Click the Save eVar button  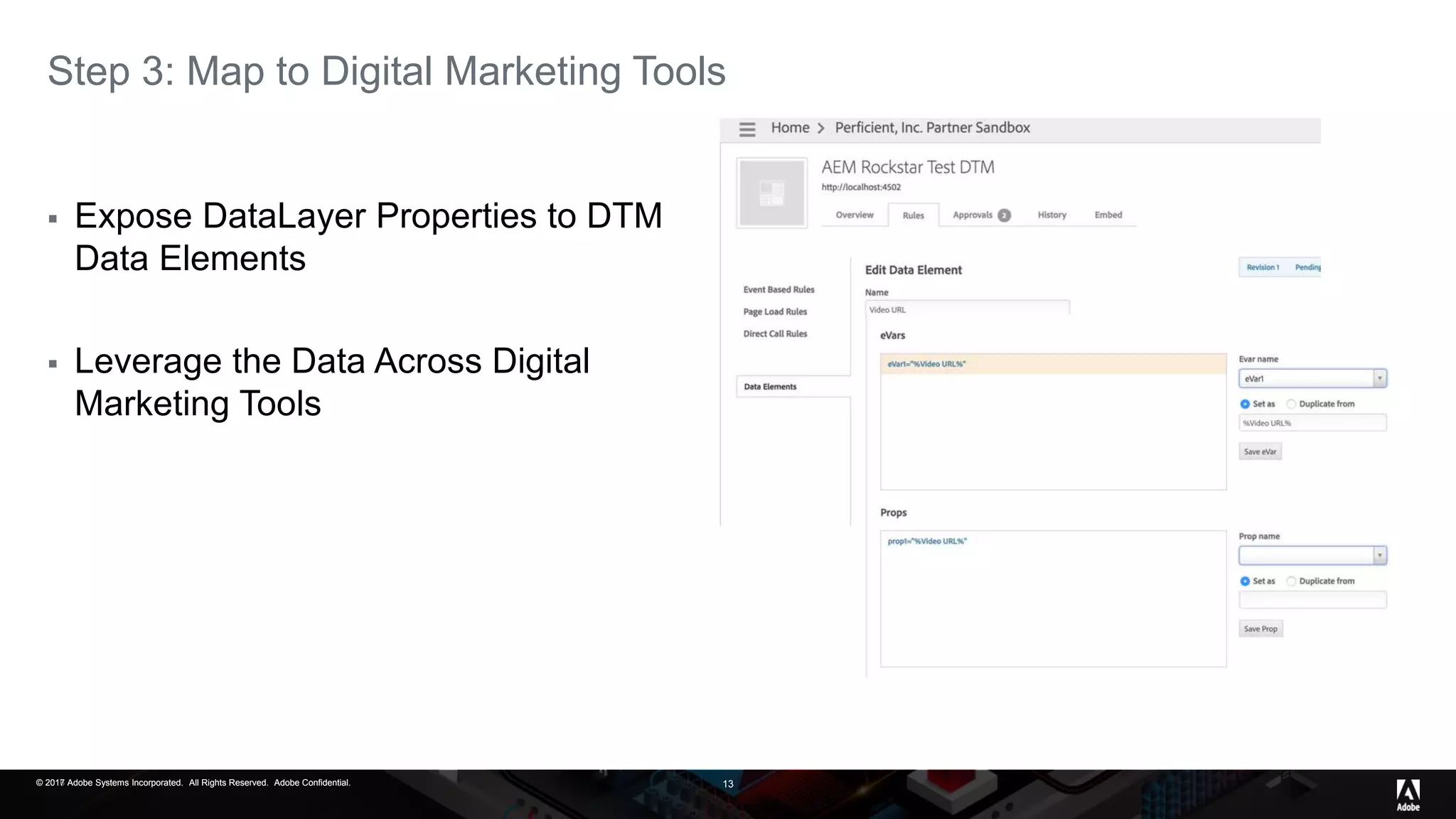click(1260, 451)
